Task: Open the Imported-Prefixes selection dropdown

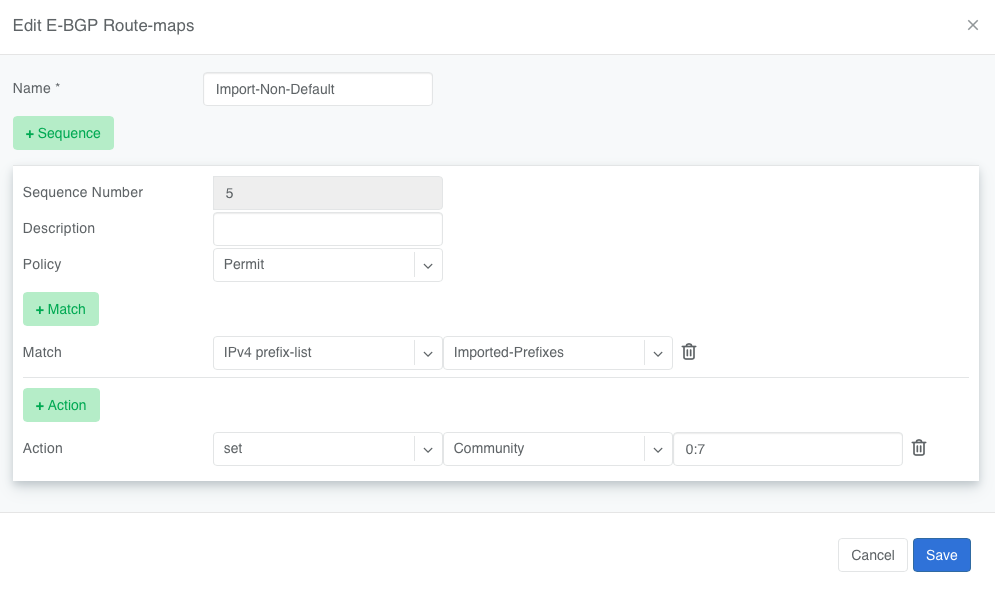Action: coord(544,353)
